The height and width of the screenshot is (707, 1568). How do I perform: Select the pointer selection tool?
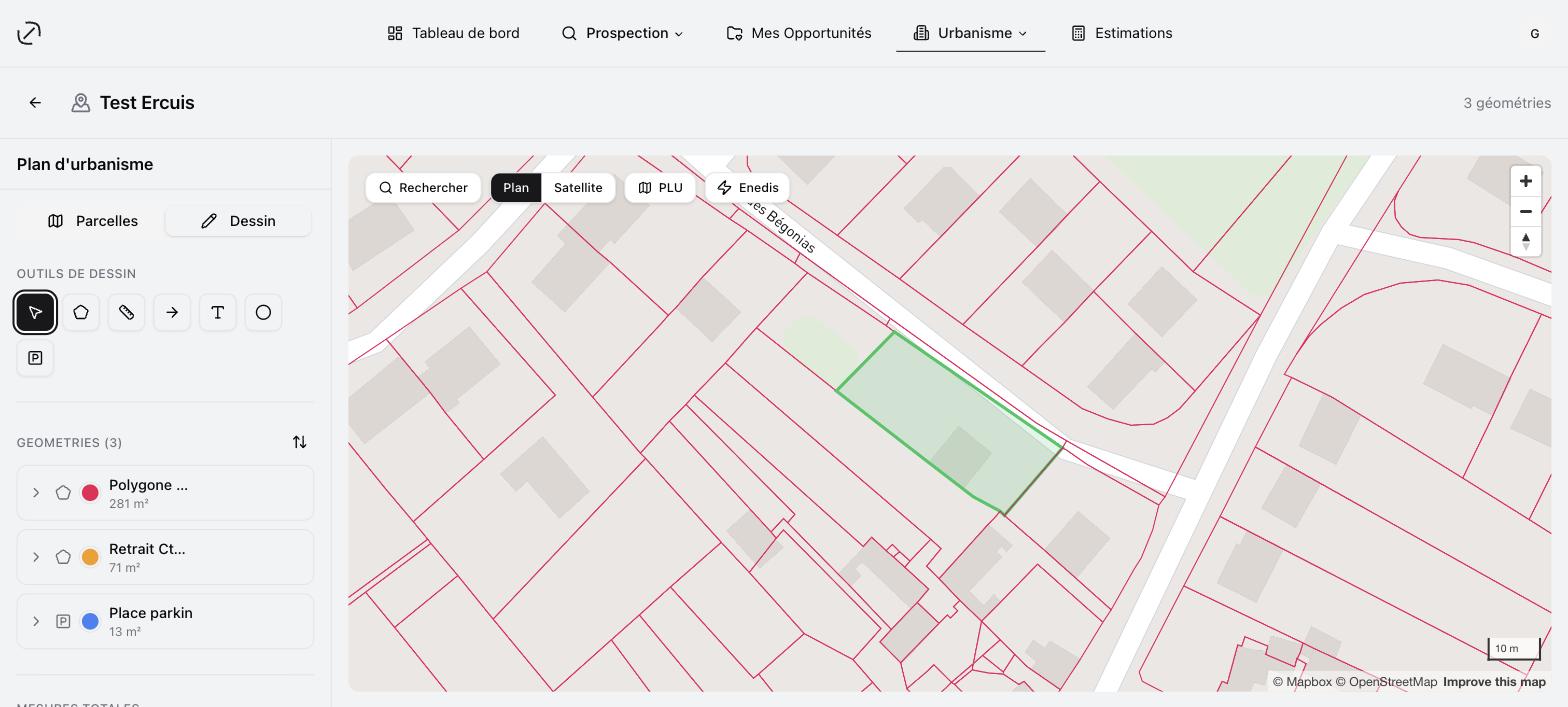tap(35, 313)
